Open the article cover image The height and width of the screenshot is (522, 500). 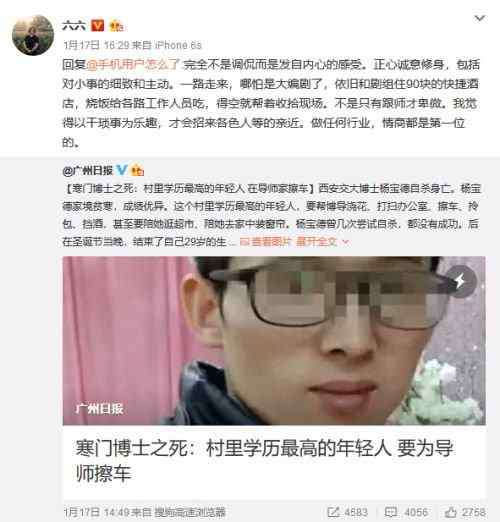tap(274, 340)
